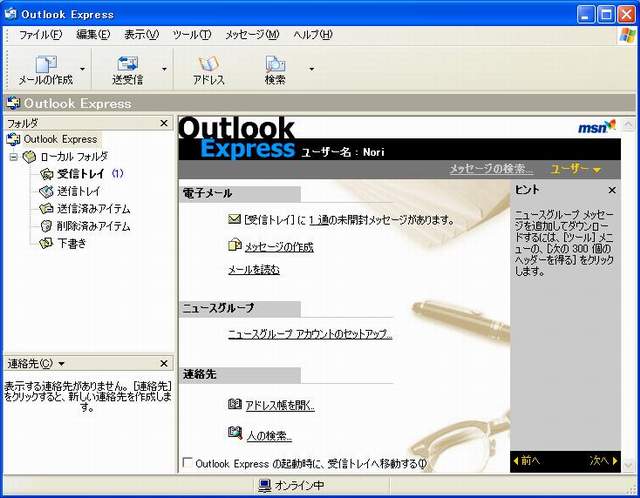Click the オンライン中 status bar icon
This screenshot has height=498, width=640.
click(264, 485)
